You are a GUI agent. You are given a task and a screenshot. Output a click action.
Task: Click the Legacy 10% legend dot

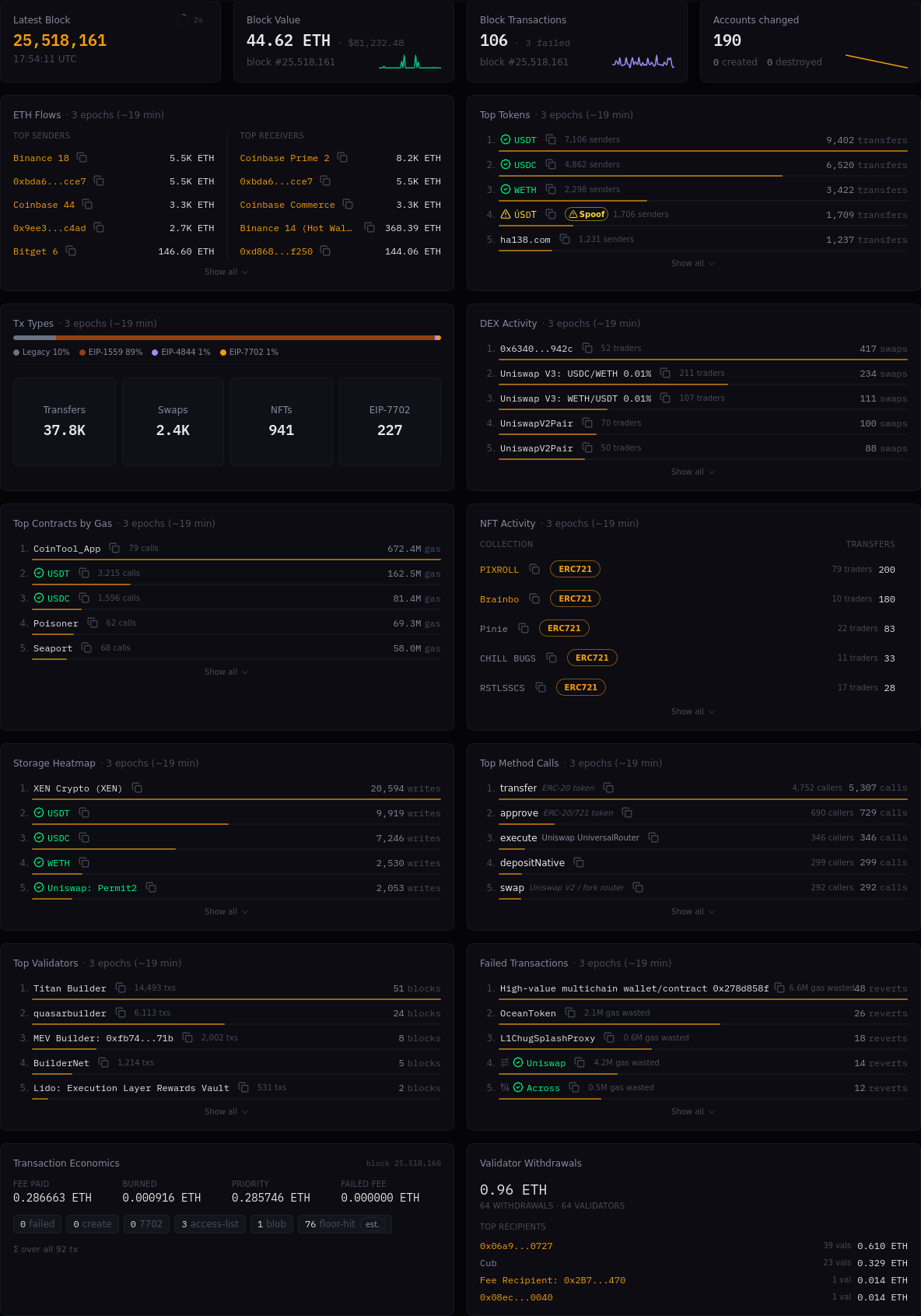pyautogui.click(x=16, y=353)
